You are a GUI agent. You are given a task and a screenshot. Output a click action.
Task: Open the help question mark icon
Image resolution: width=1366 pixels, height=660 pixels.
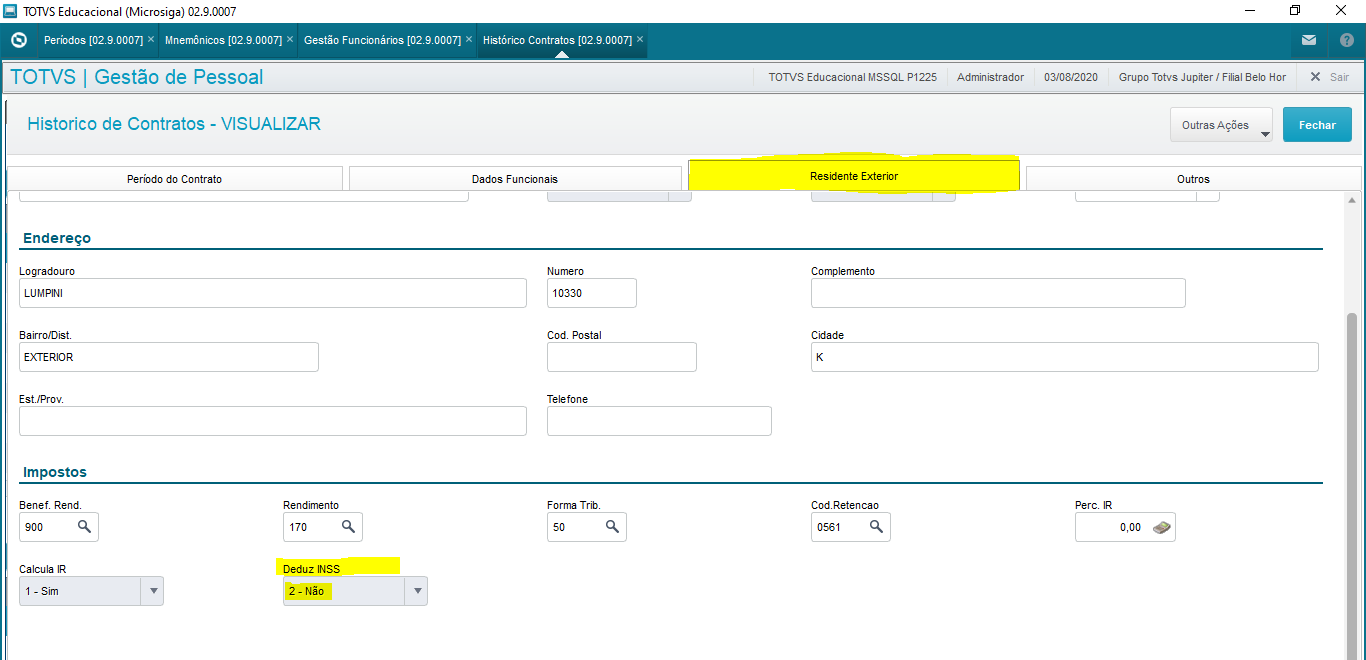(1347, 40)
